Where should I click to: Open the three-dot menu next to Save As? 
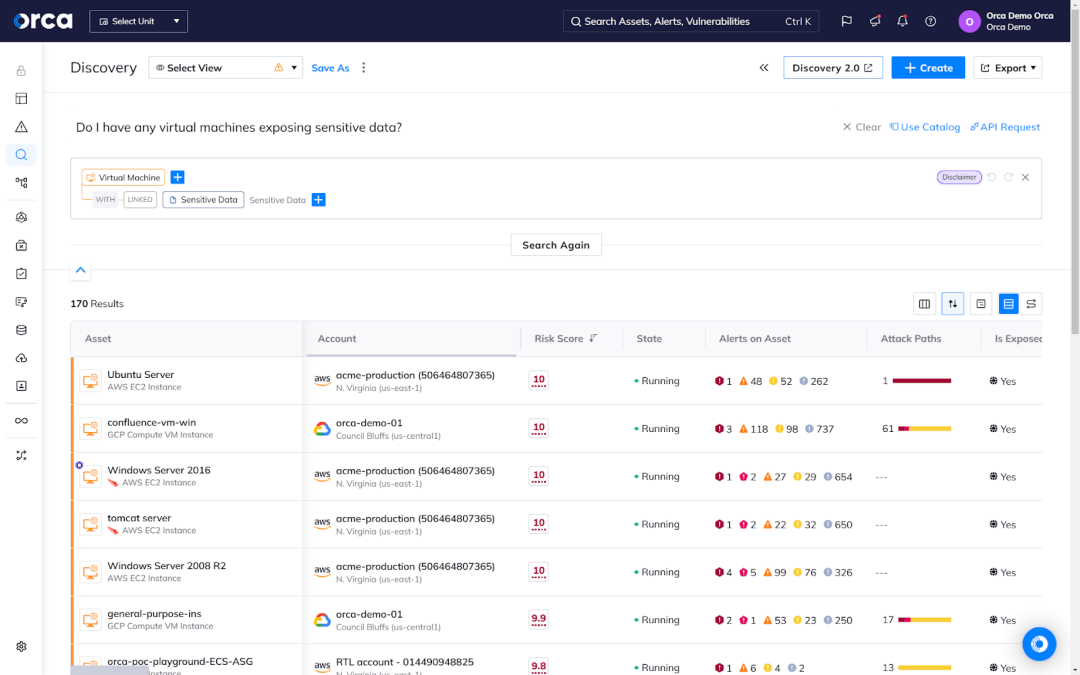[x=364, y=68]
